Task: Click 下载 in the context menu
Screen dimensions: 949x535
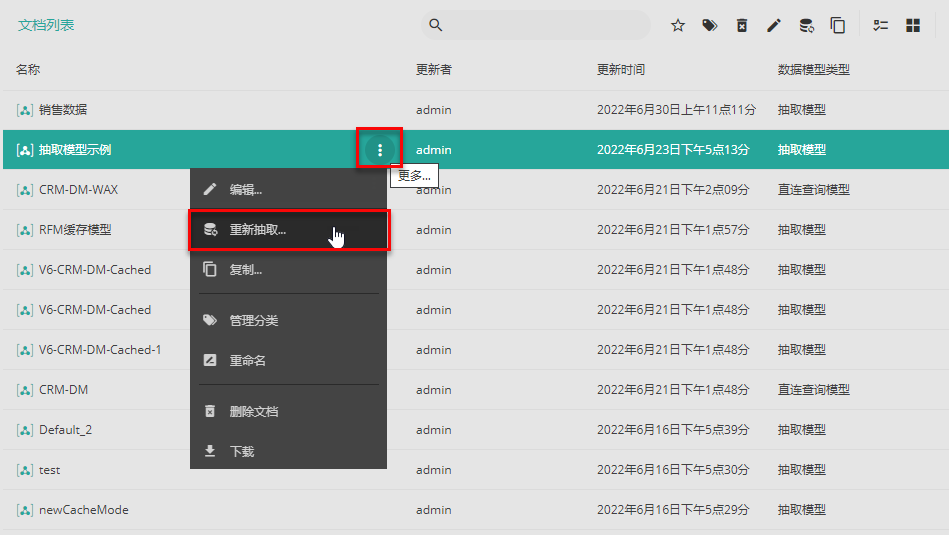Action: [x=242, y=452]
